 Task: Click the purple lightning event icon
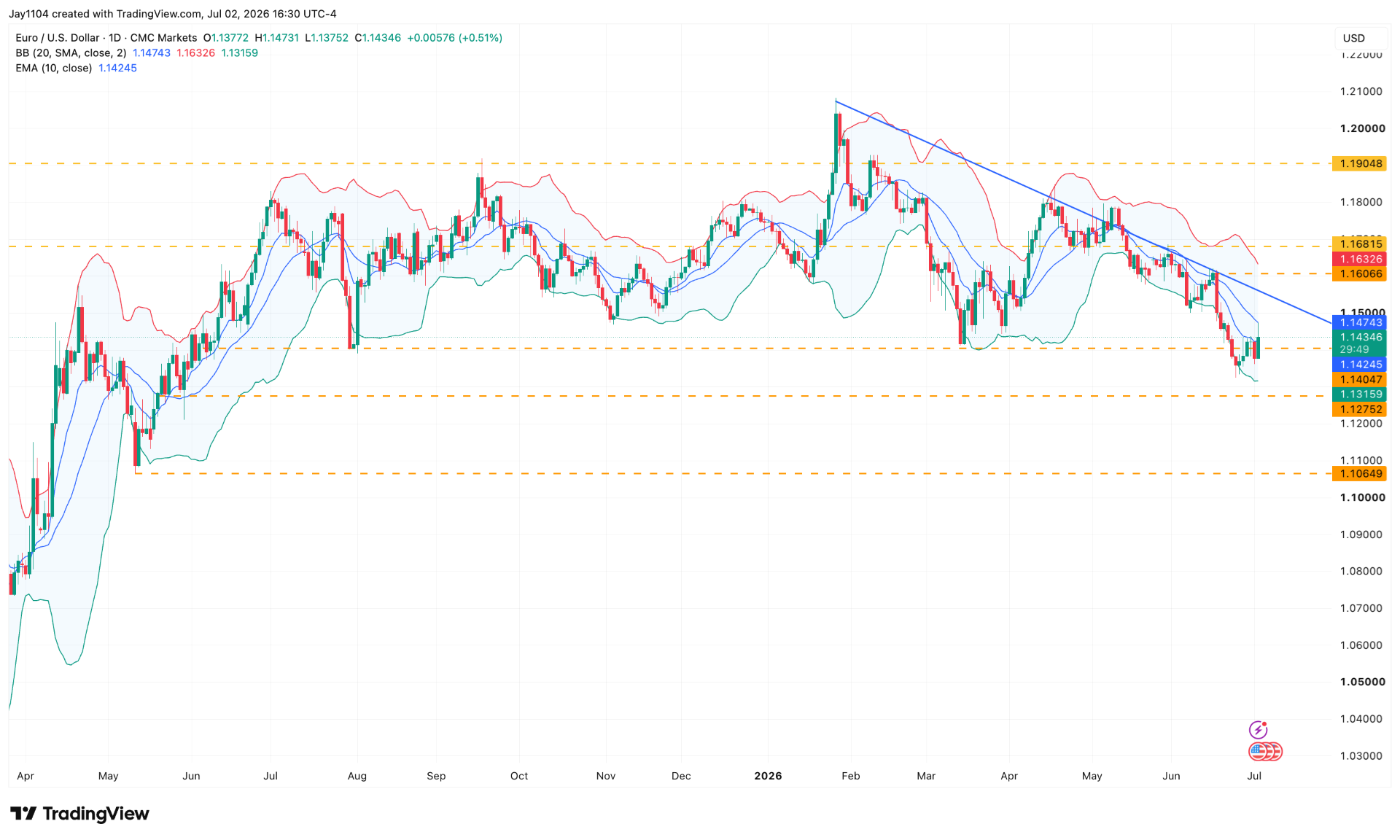pos(1258,730)
